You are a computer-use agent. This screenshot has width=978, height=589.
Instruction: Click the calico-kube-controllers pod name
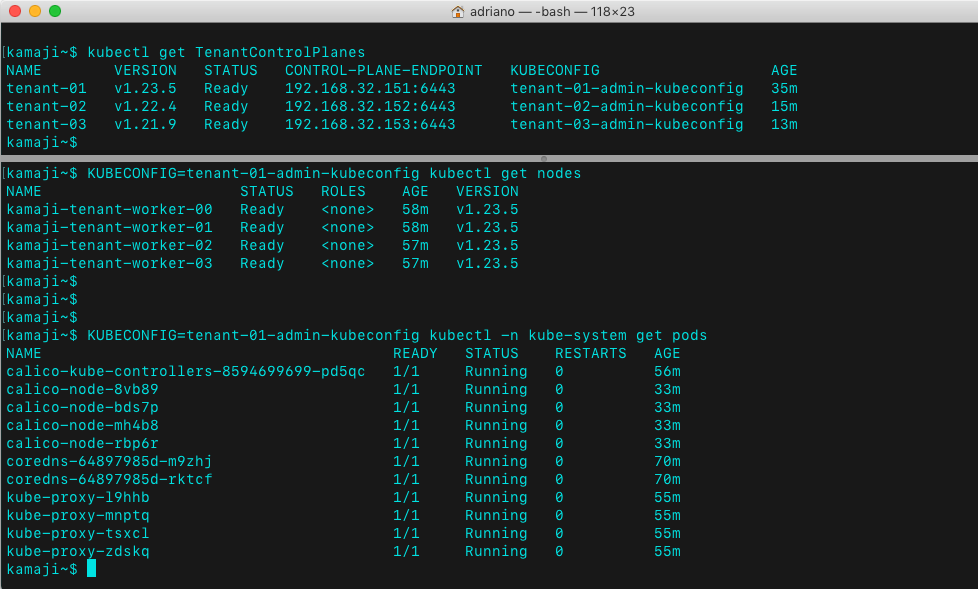185,372
